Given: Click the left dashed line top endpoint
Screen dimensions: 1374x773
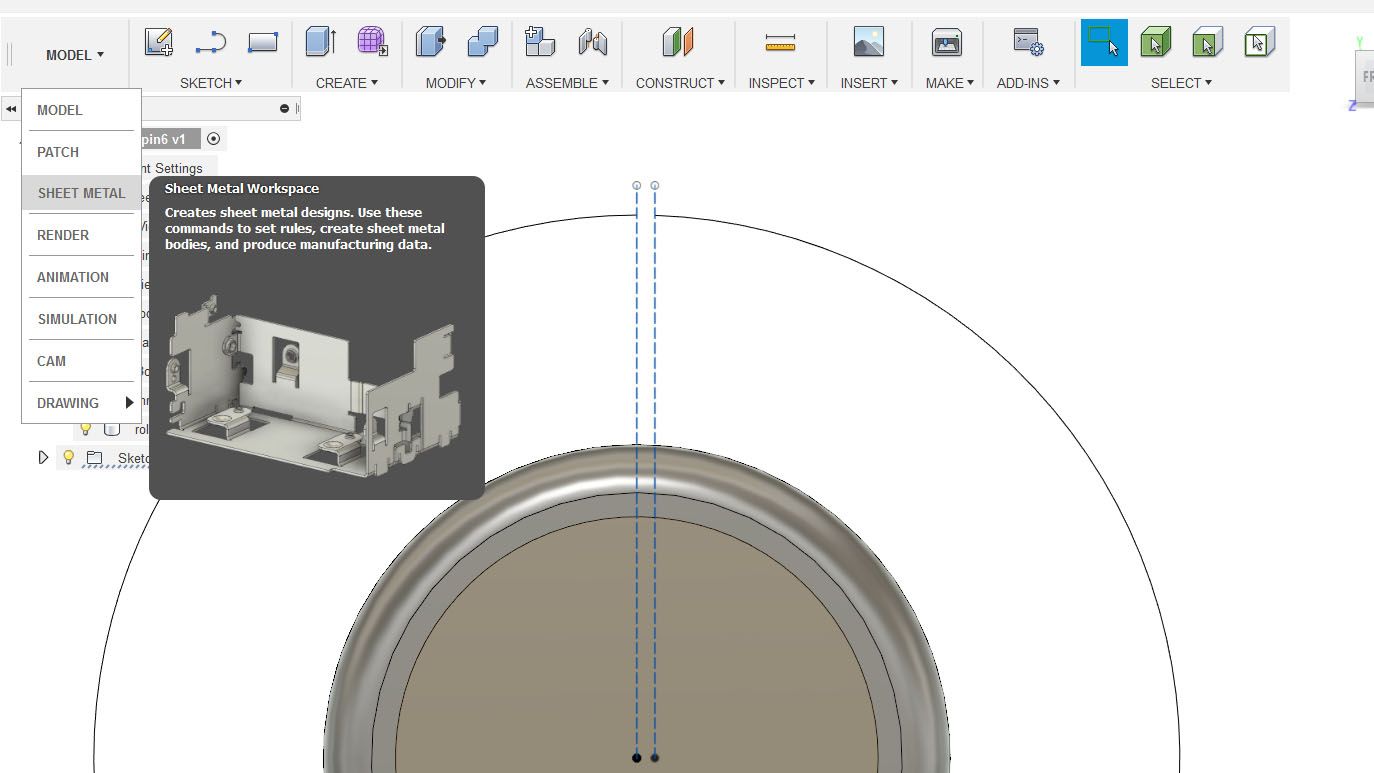Looking at the screenshot, I should coord(637,185).
